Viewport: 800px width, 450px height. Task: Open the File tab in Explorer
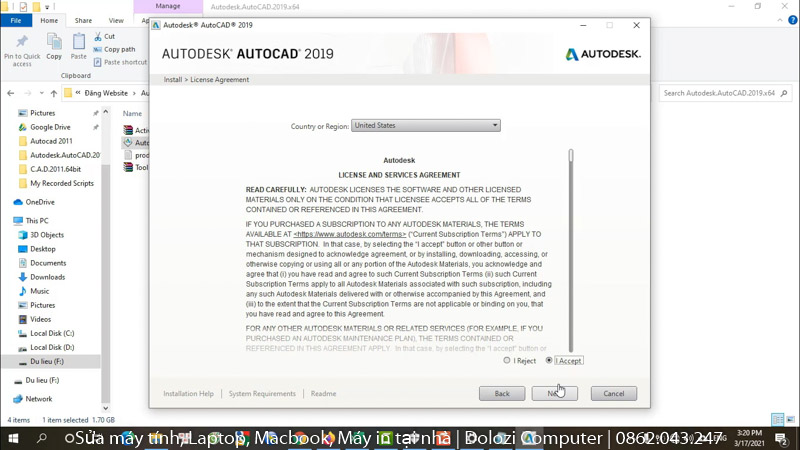click(16, 20)
